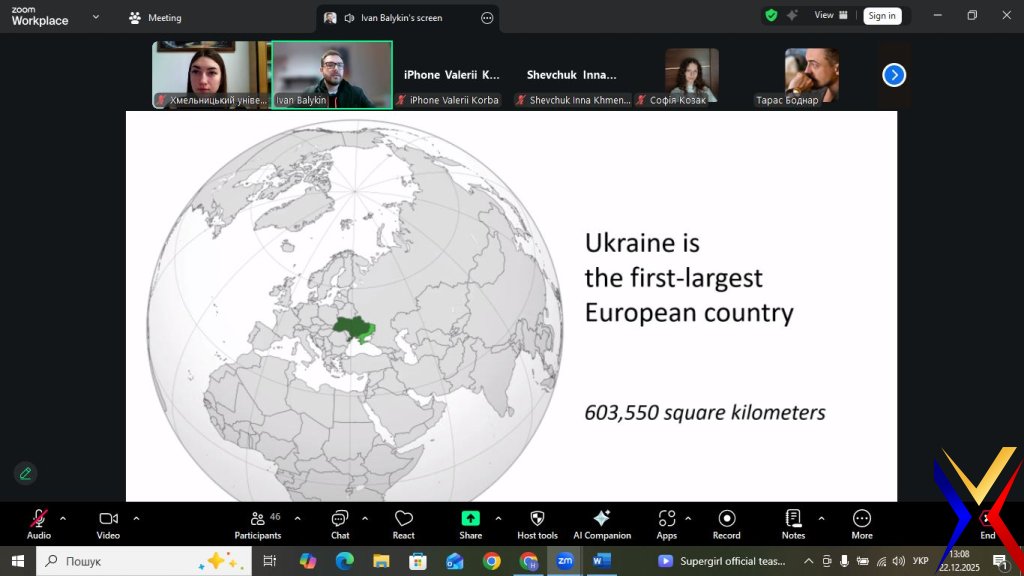Screen dimensions: 1024x576
Task: Show next participants with blue arrow
Action: pos(894,75)
